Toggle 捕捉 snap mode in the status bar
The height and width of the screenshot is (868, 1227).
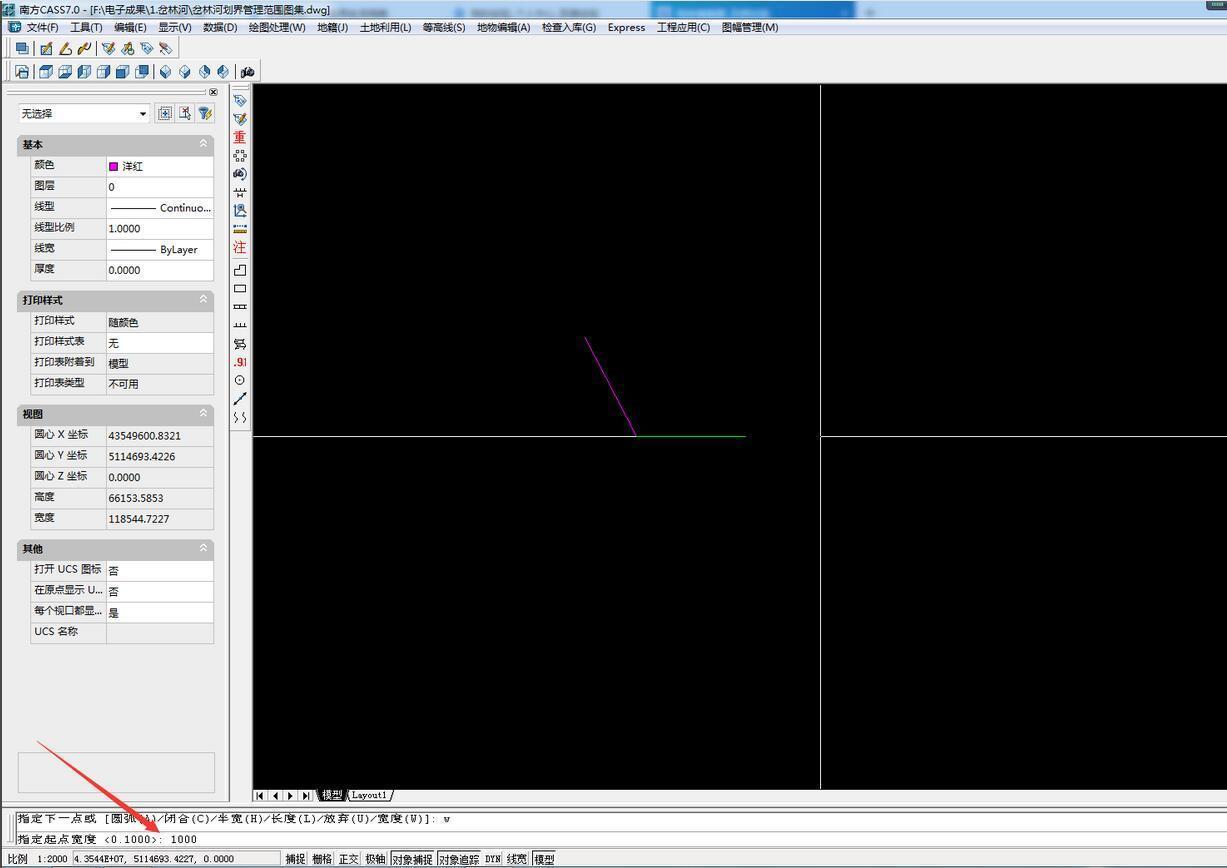click(295, 859)
